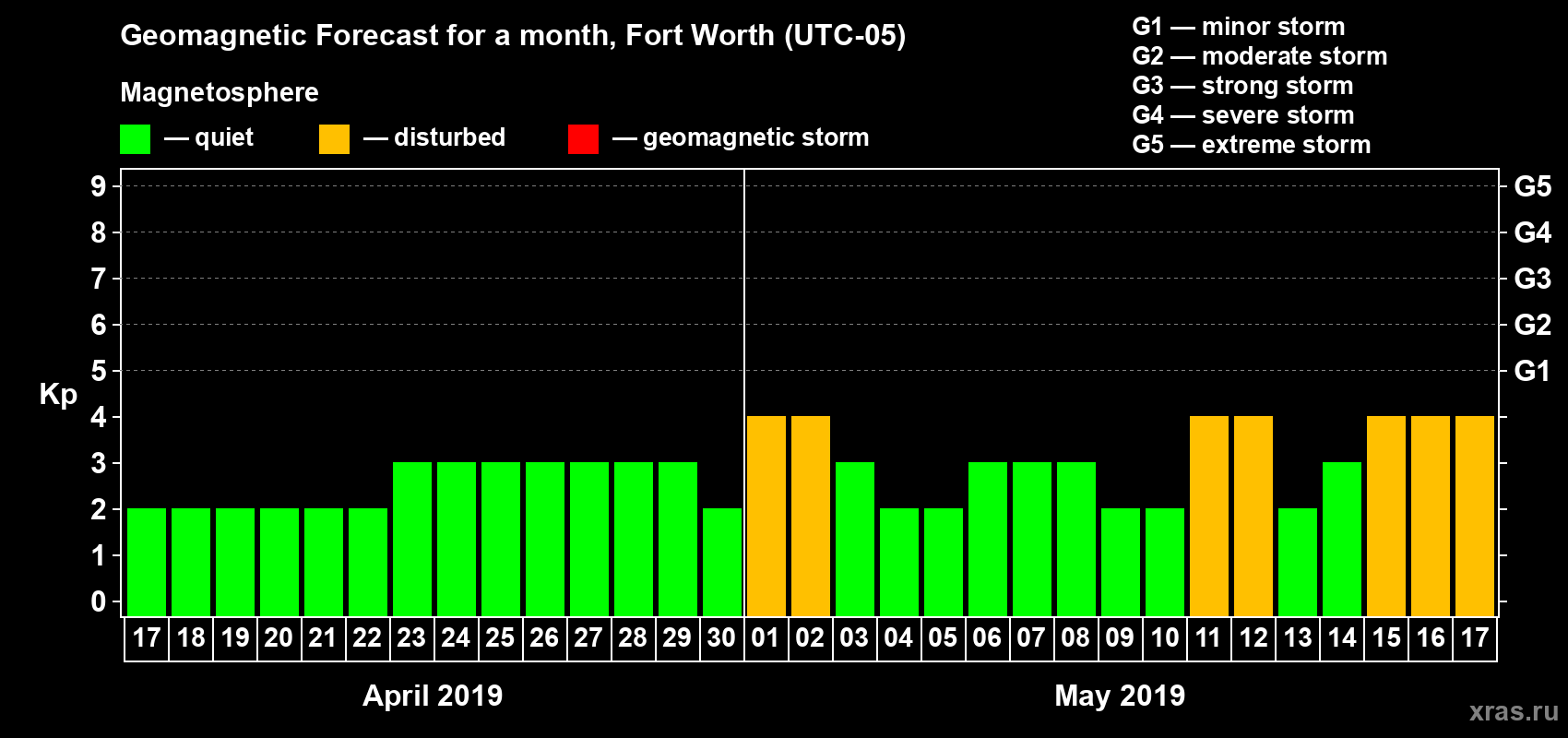1568x738 pixels.
Task: Click the green bar above May 08
Action: pos(1076,540)
